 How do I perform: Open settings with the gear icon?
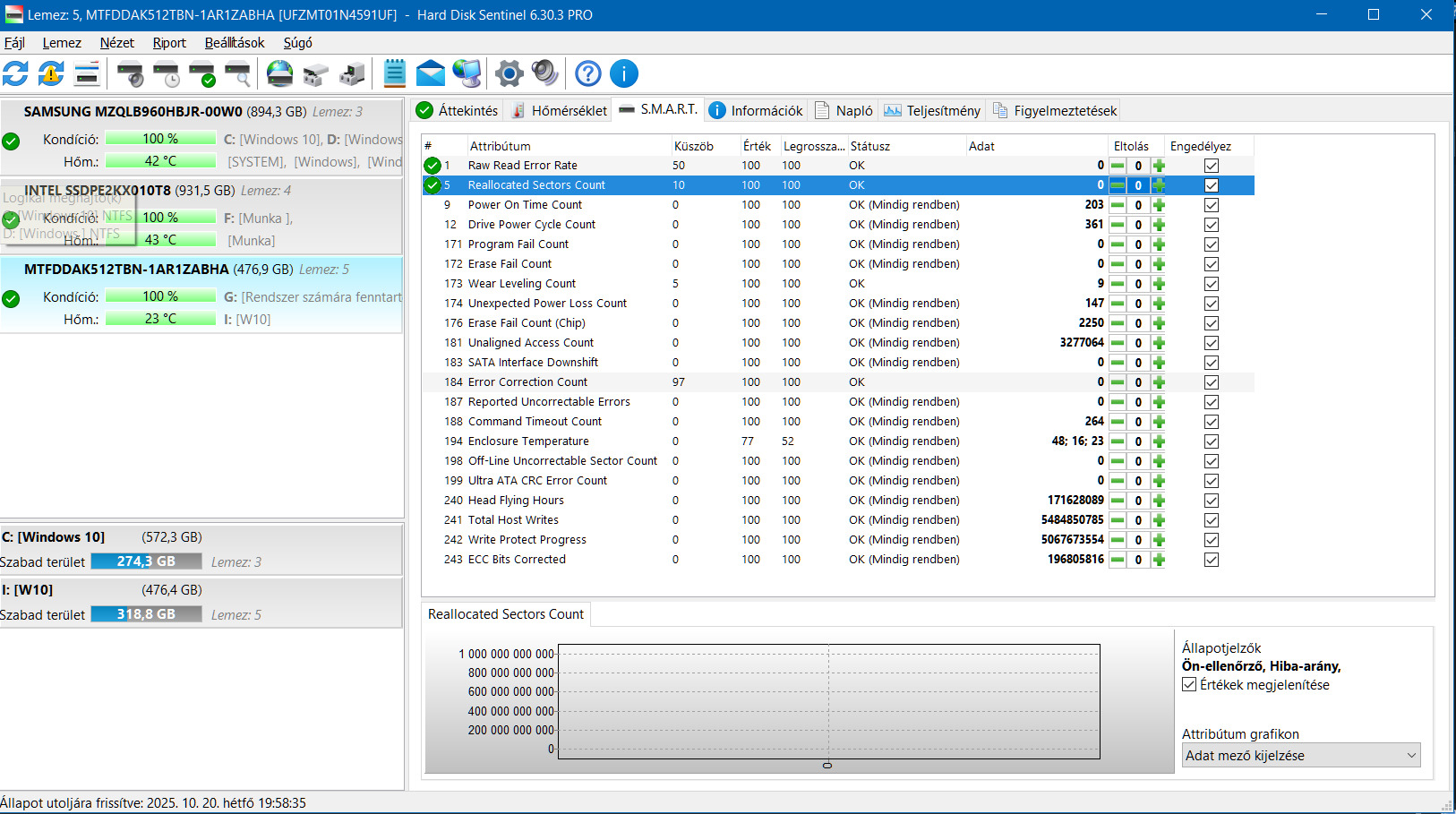509,73
